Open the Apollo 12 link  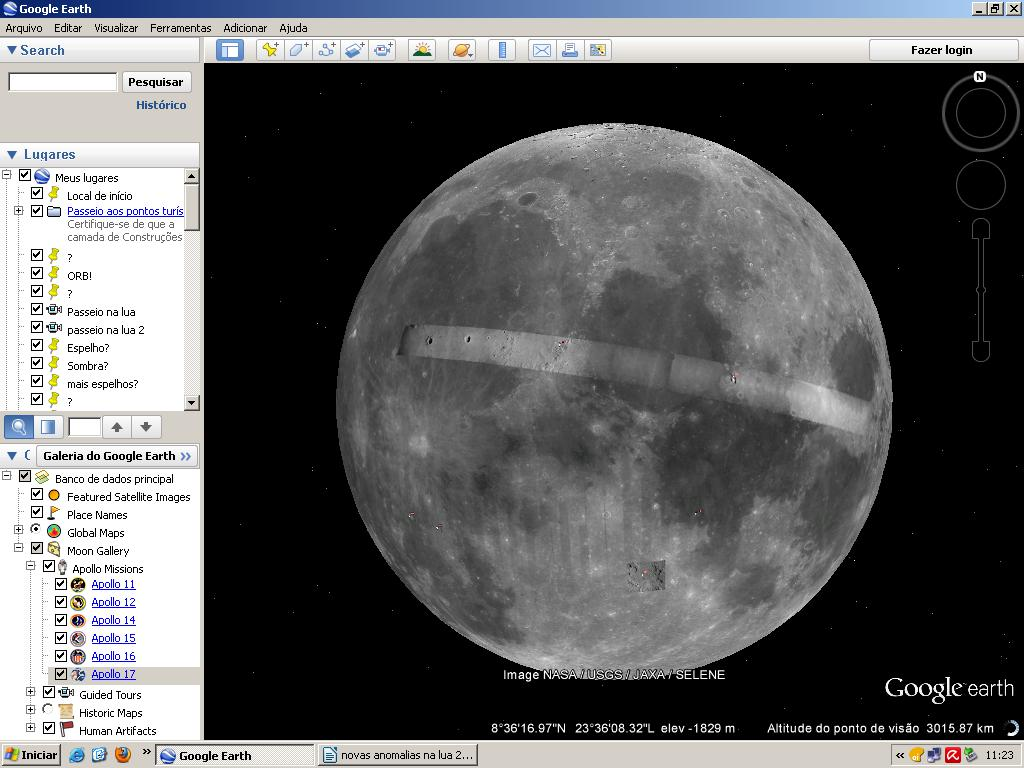click(114, 602)
